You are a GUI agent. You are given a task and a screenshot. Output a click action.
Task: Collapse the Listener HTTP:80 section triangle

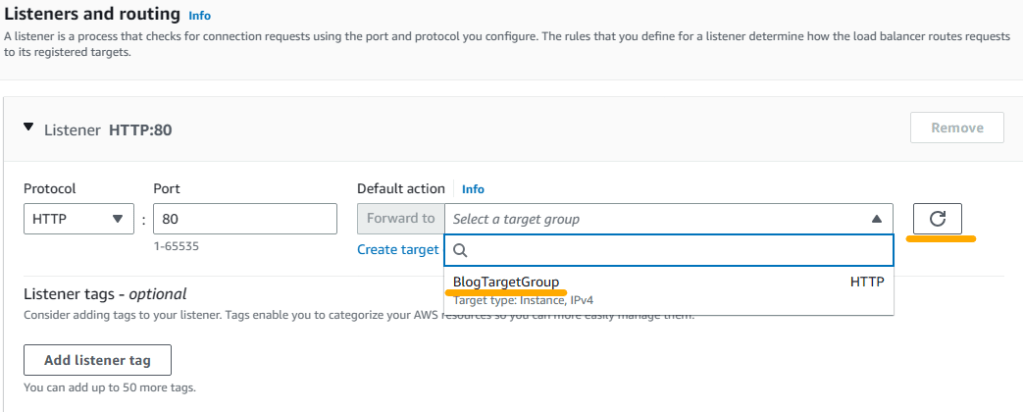(29, 129)
